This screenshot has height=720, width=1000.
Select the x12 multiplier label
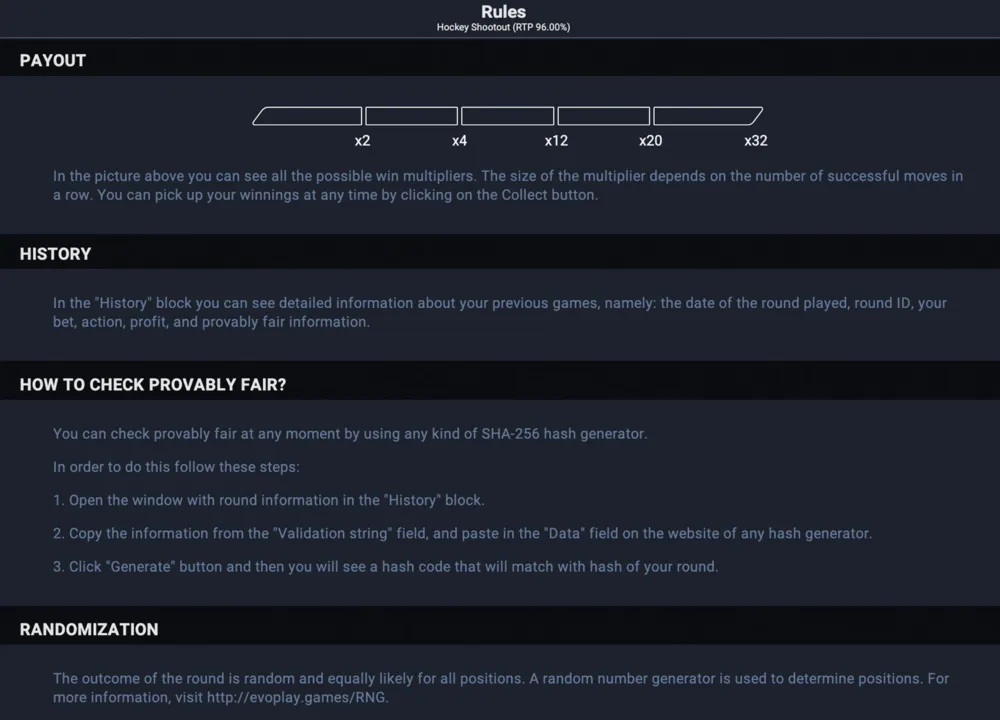click(x=556, y=141)
